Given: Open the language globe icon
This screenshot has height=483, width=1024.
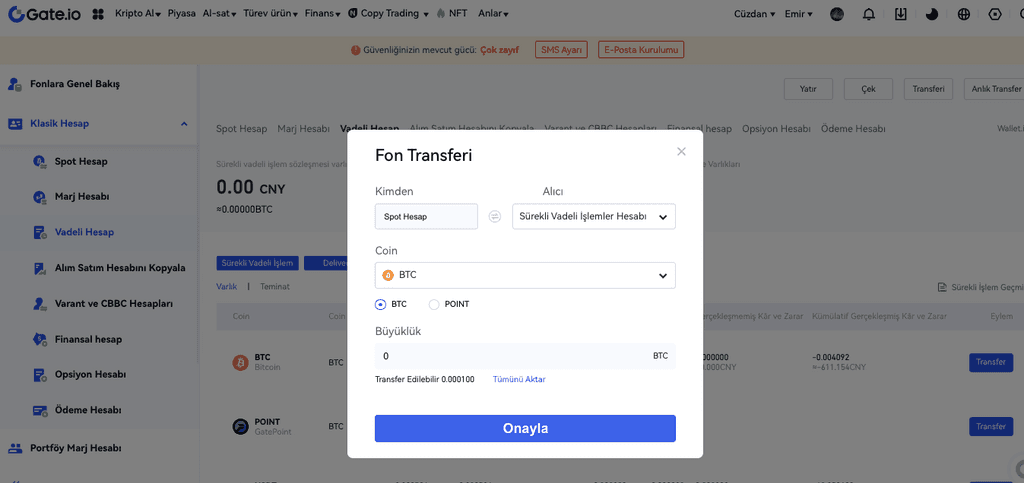Looking at the screenshot, I should pyautogui.click(x=963, y=15).
